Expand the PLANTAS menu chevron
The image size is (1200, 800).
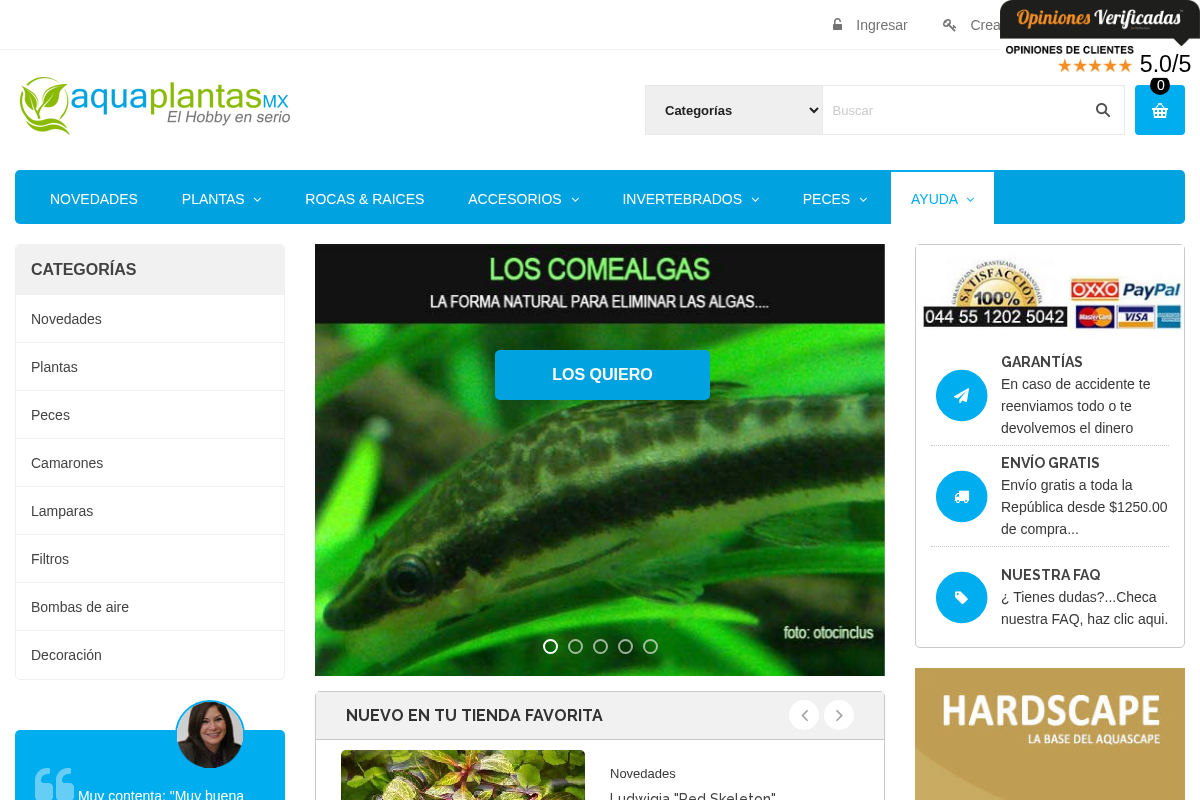pyautogui.click(x=256, y=199)
